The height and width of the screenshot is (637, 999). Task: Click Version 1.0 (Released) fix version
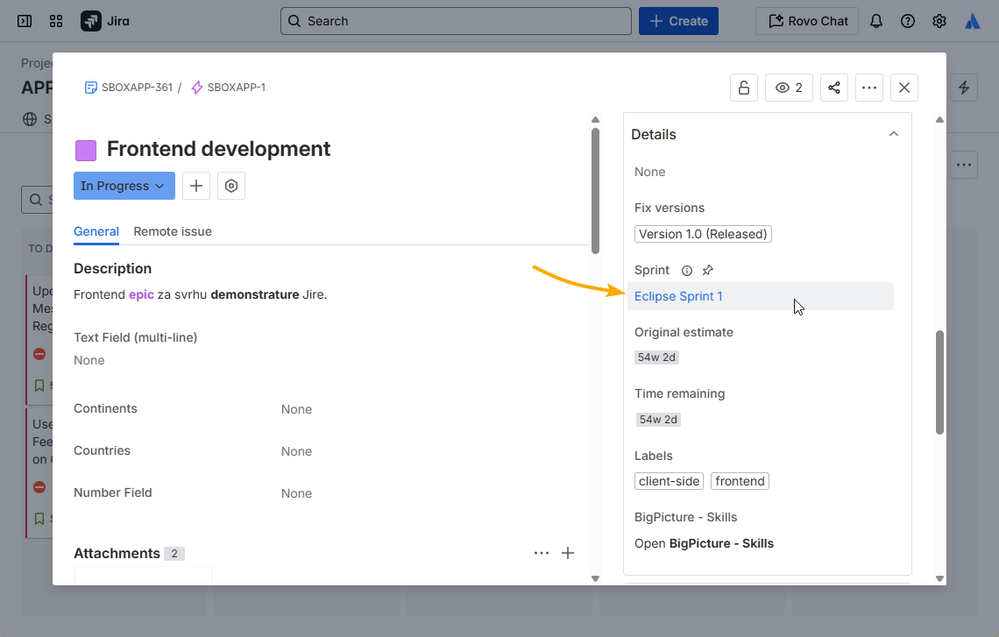703,234
